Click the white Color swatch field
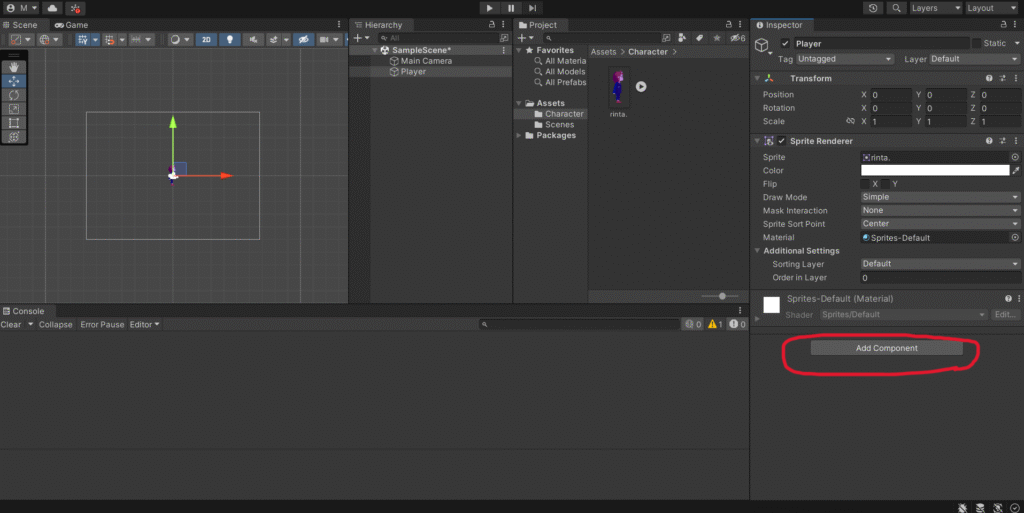 click(x=934, y=171)
